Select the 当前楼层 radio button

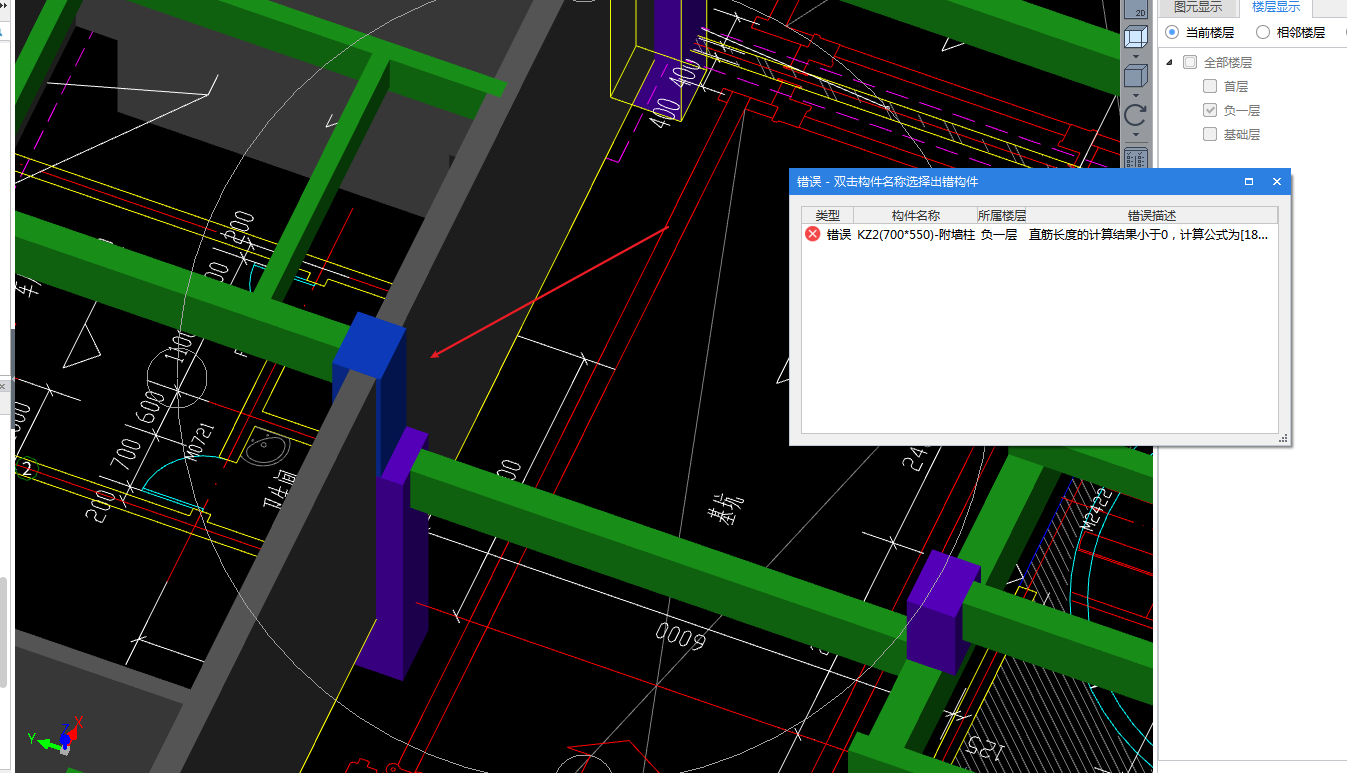pyautogui.click(x=1172, y=32)
